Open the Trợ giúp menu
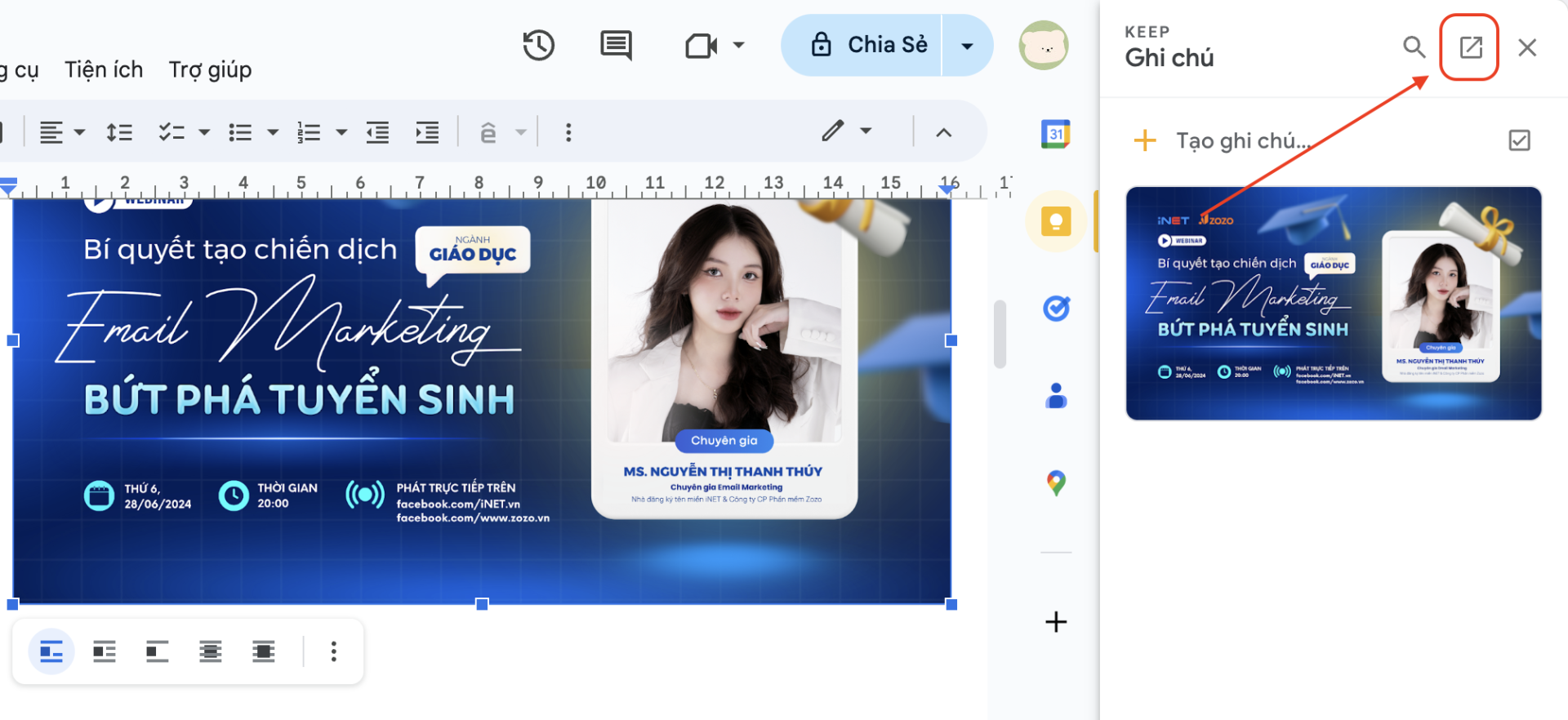 pyautogui.click(x=210, y=70)
